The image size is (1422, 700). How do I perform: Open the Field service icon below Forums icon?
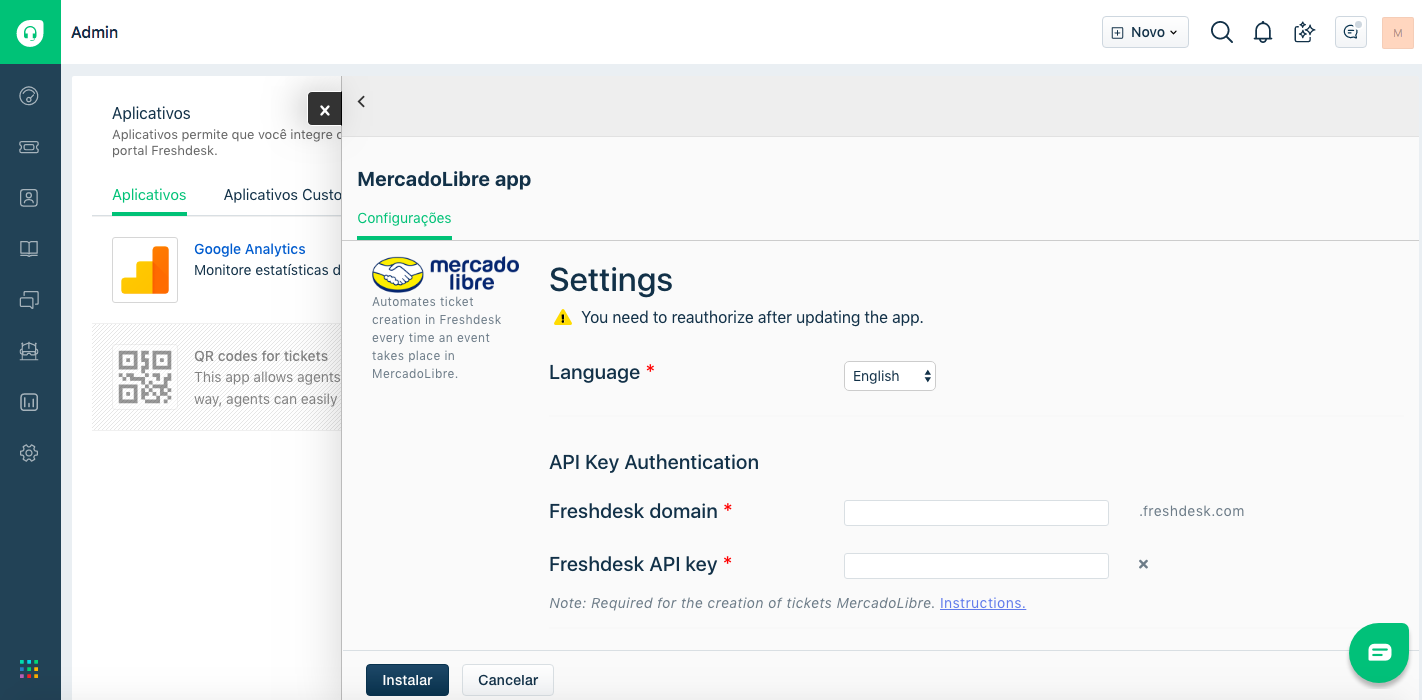pyautogui.click(x=29, y=351)
